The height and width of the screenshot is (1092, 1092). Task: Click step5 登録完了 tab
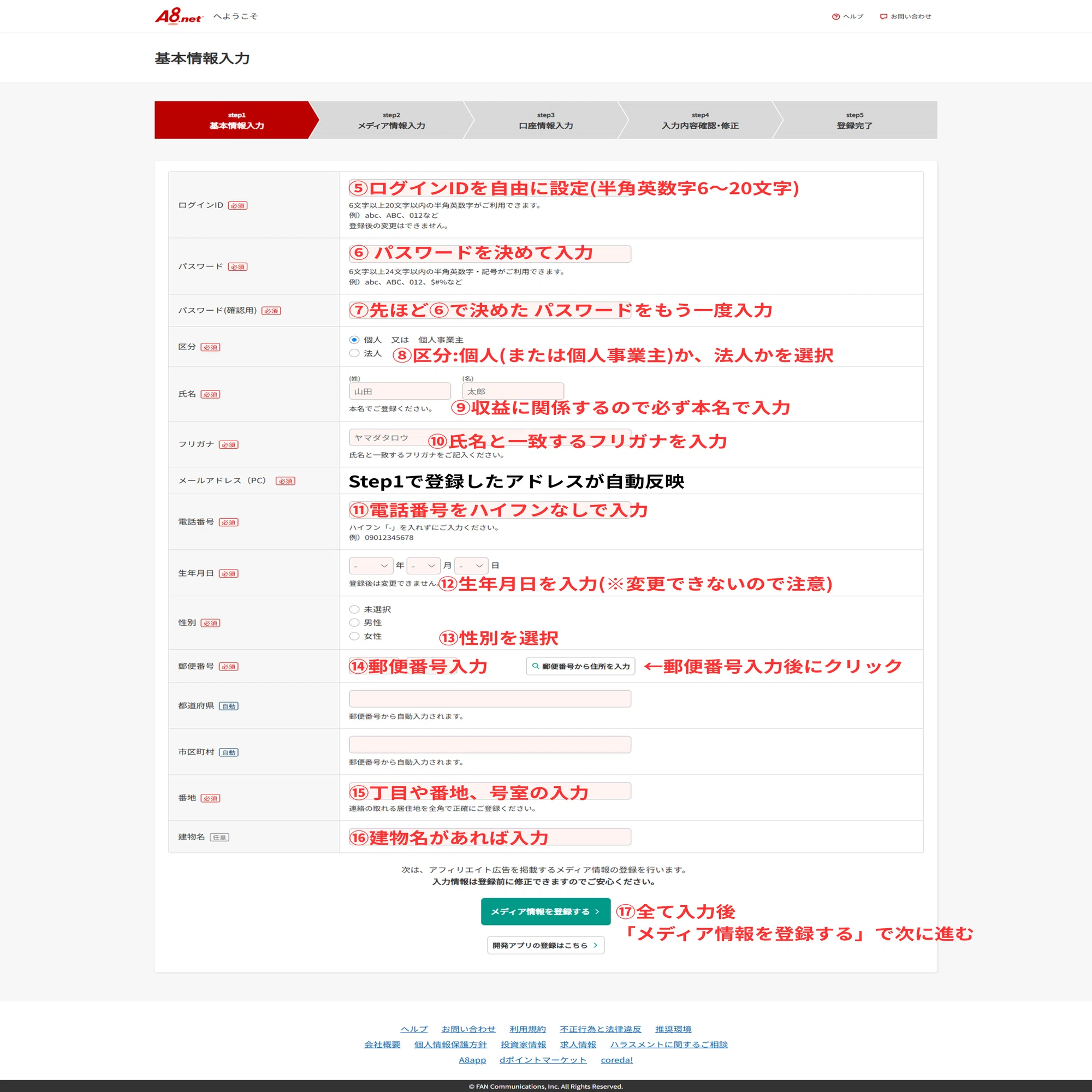coord(854,120)
